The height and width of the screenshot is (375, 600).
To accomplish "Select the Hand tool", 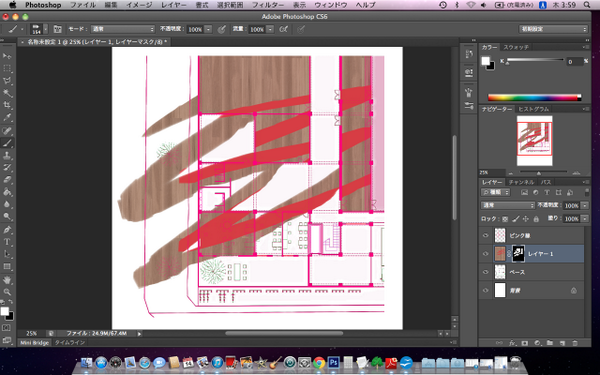I will point(7,280).
